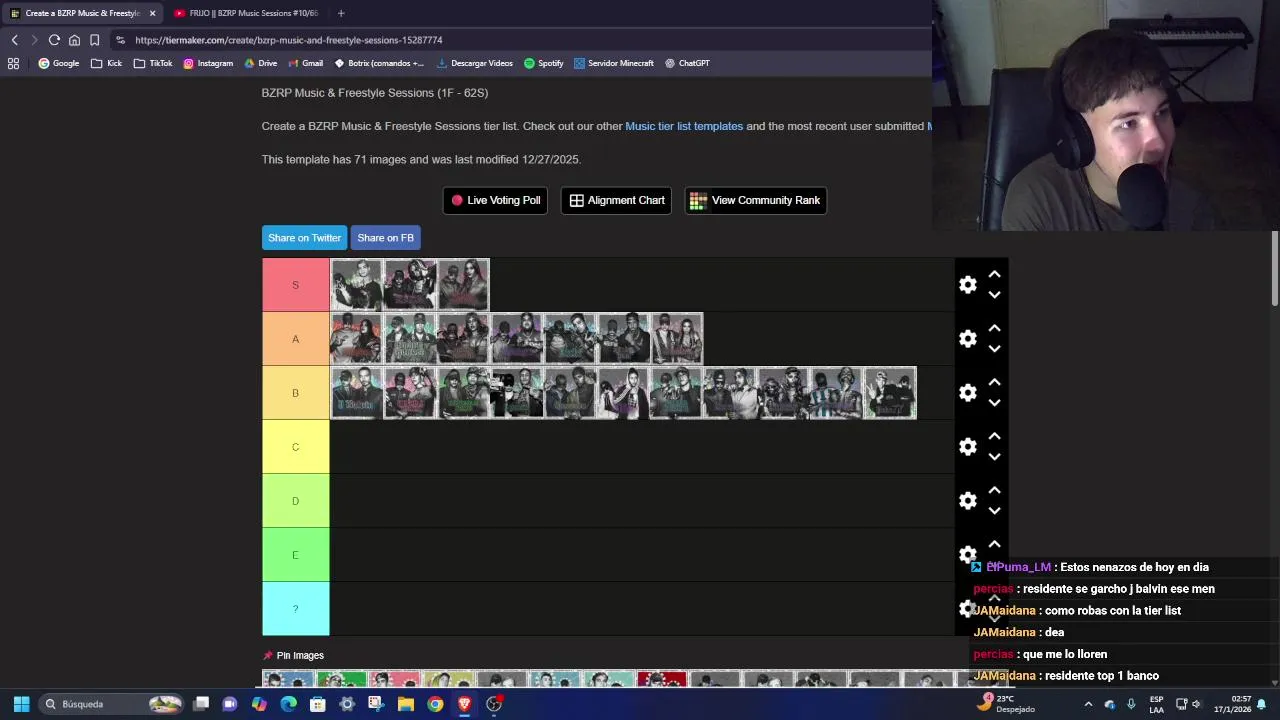The width and height of the screenshot is (1280, 720).
Task: Open settings gear for B tier row
Action: click(x=967, y=393)
